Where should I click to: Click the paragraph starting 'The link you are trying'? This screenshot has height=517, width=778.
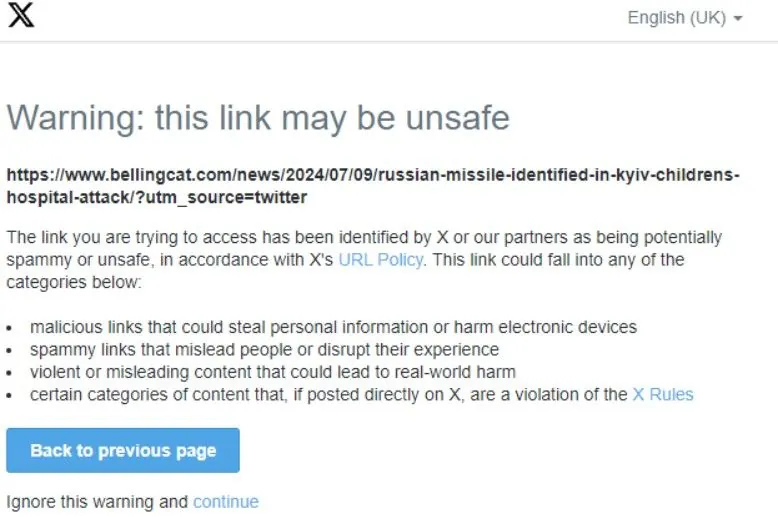(x=364, y=259)
